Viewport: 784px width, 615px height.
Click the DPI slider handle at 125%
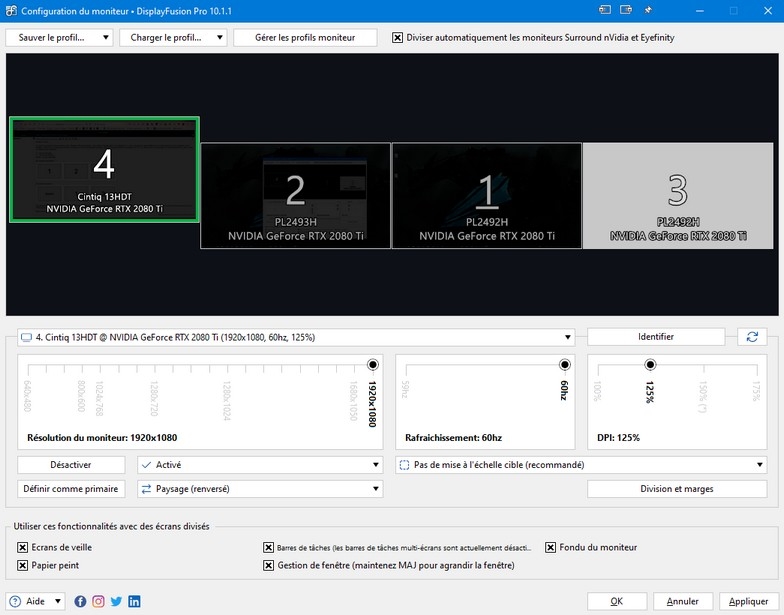650,364
